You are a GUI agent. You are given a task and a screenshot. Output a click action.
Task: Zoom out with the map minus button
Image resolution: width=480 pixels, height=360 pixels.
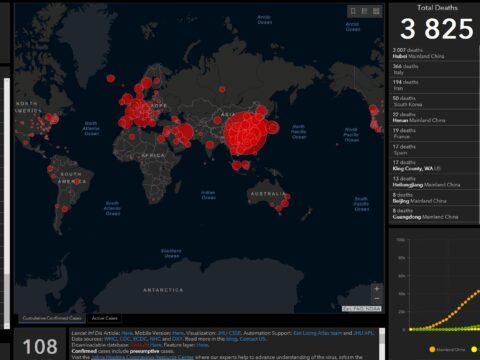377,298
